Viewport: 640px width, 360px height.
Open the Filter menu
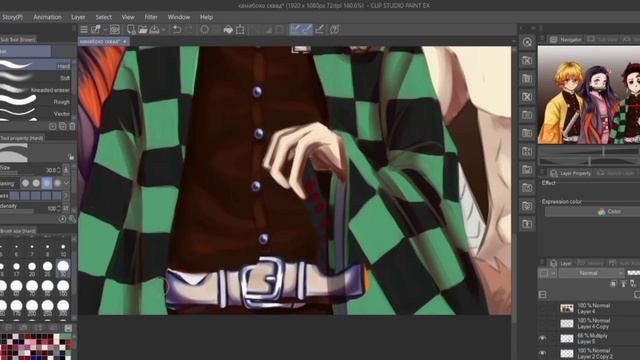click(151, 17)
